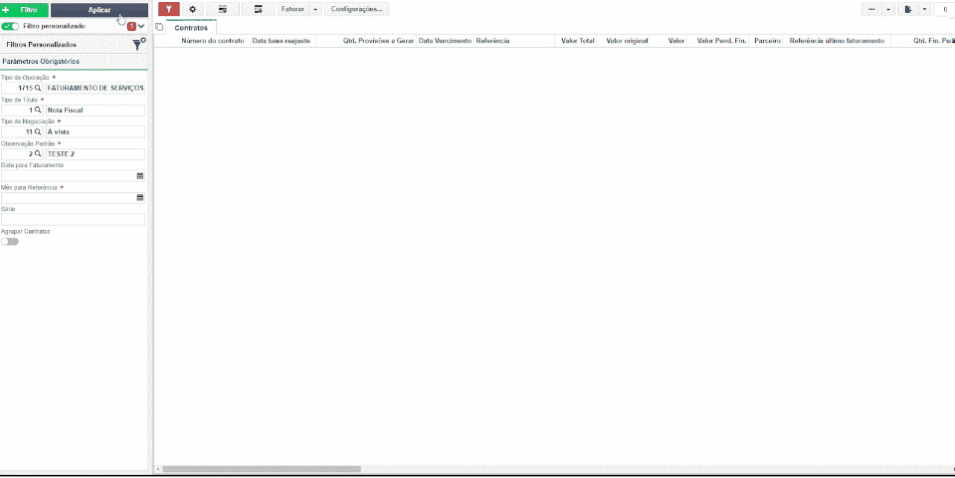
Task: Click the Tipo de Operação code field 1715
Action: coord(23,88)
